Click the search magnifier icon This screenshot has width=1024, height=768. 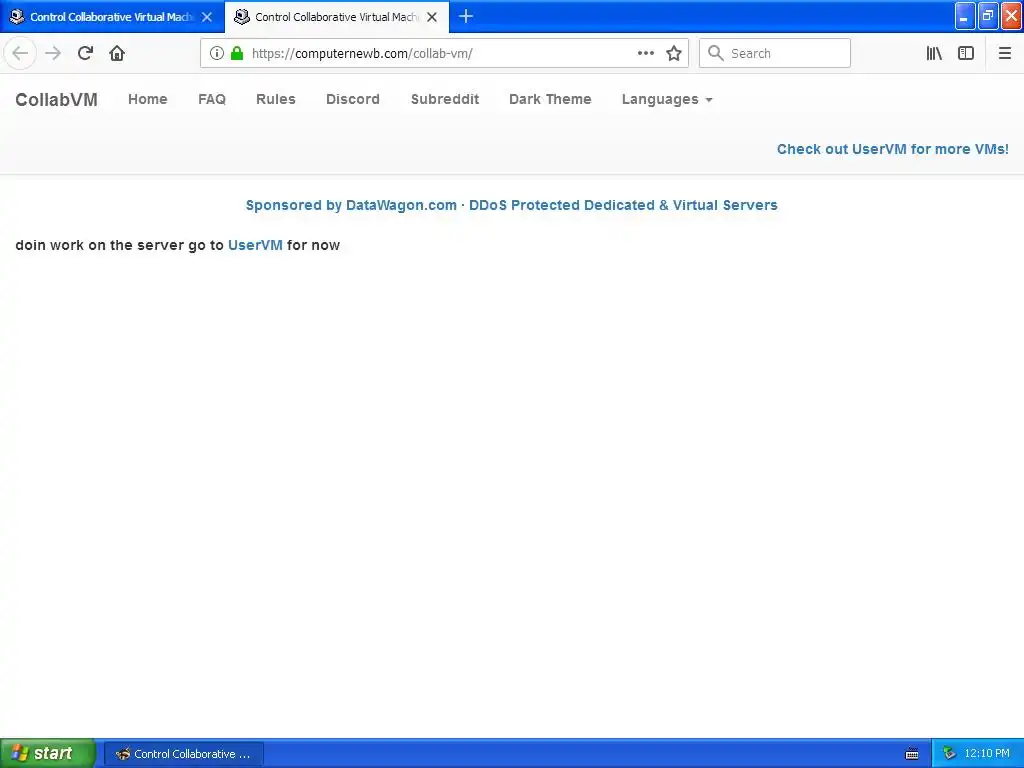(x=716, y=53)
